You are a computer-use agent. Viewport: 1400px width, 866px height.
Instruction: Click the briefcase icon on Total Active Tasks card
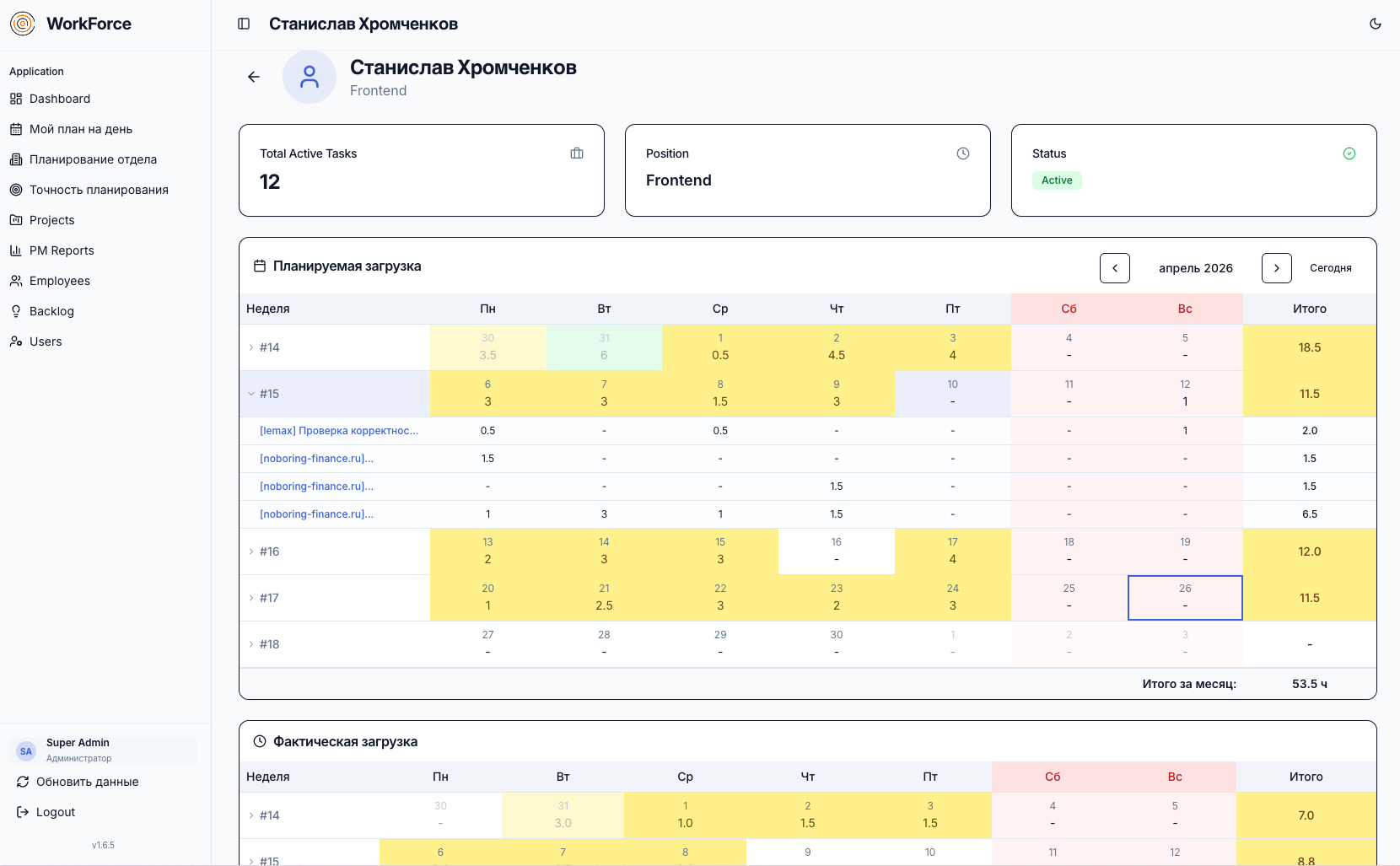pos(577,153)
